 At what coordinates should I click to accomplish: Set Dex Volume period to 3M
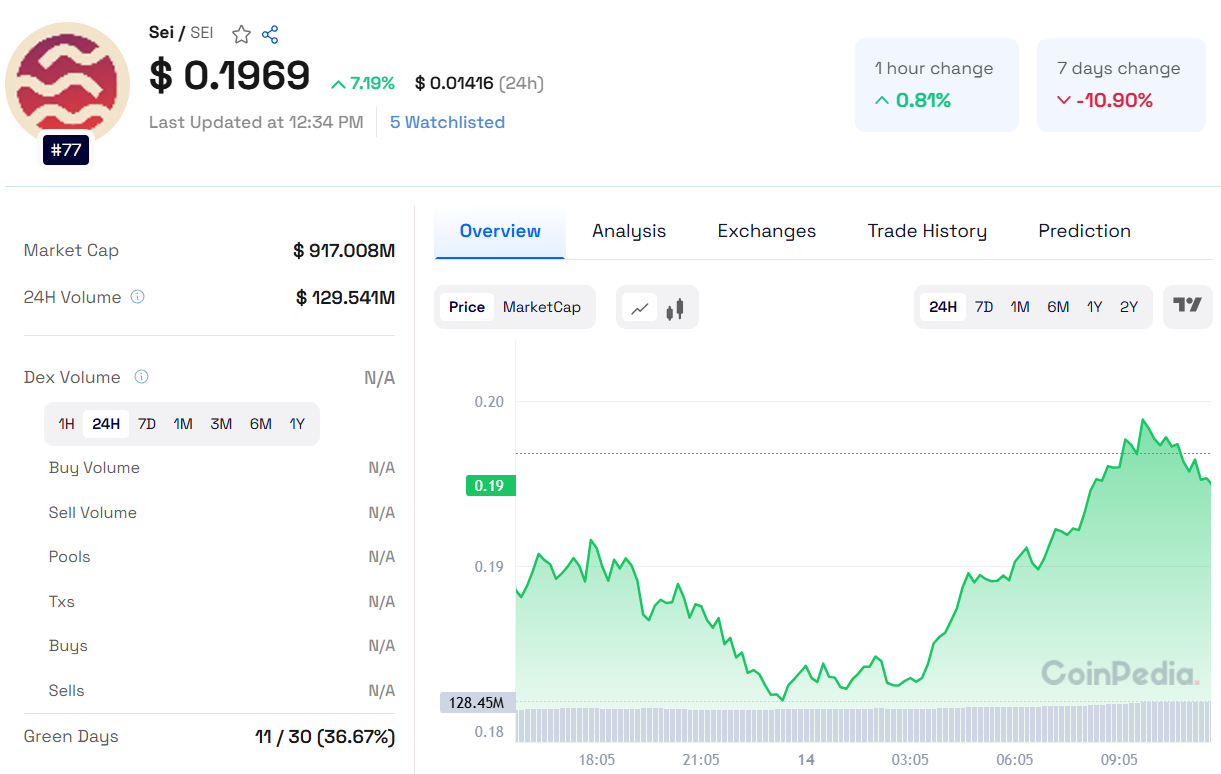pos(221,424)
